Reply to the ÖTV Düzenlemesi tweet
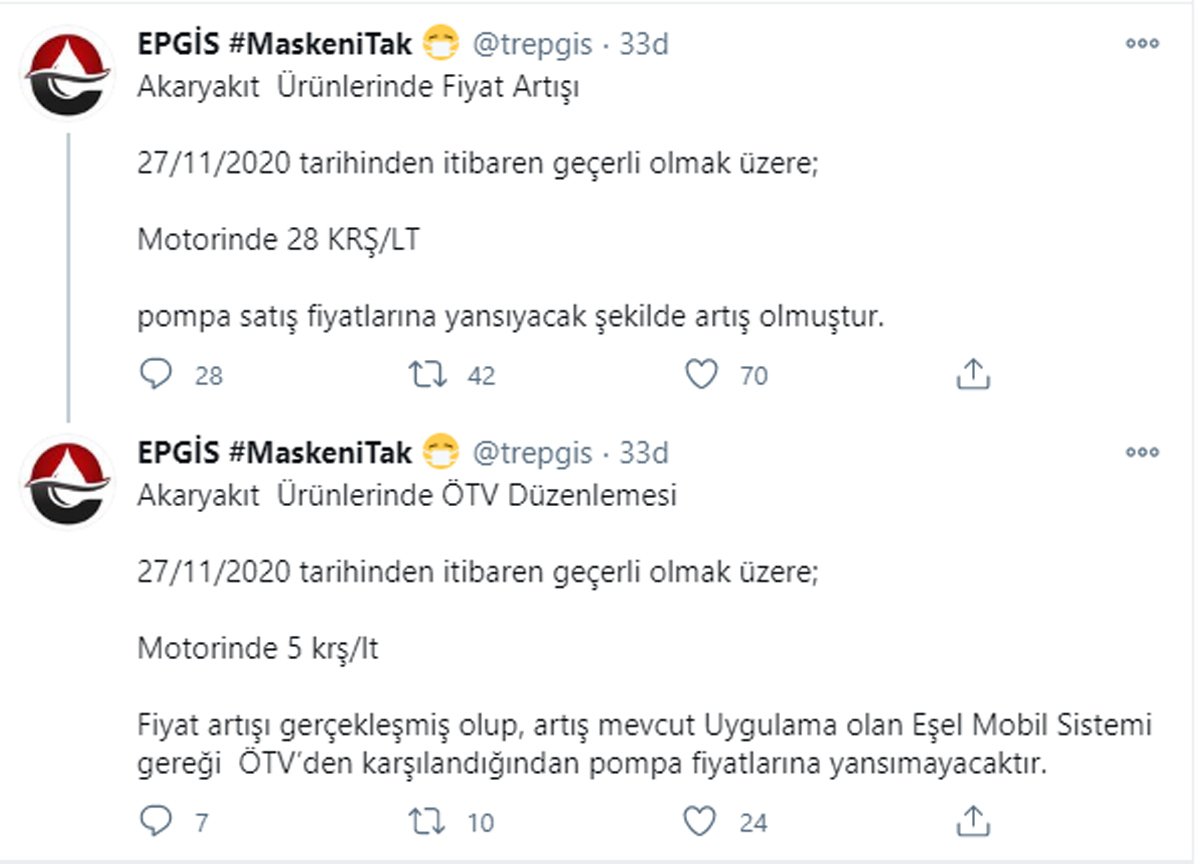1200x864 pixels. tap(156, 821)
